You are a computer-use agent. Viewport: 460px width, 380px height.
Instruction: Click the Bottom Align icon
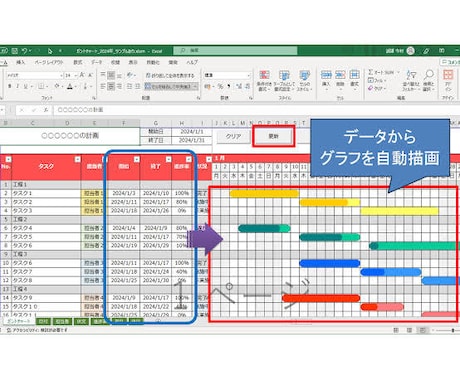click(119, 75)
